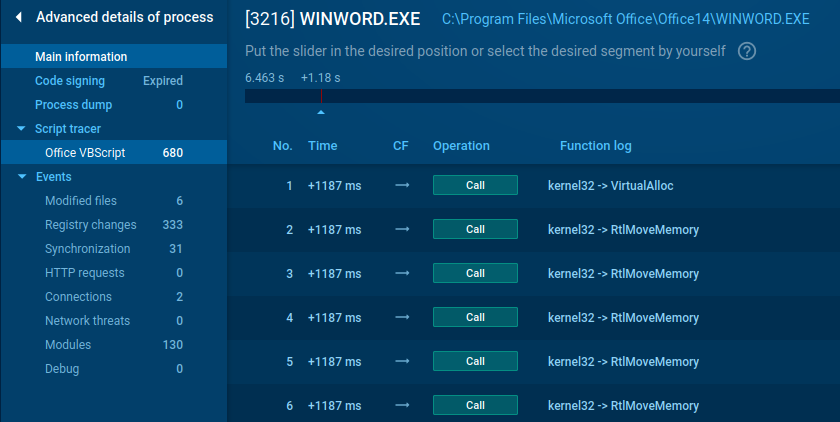Open the Modules list
This screenshot has width=840, height=422.
68,345
